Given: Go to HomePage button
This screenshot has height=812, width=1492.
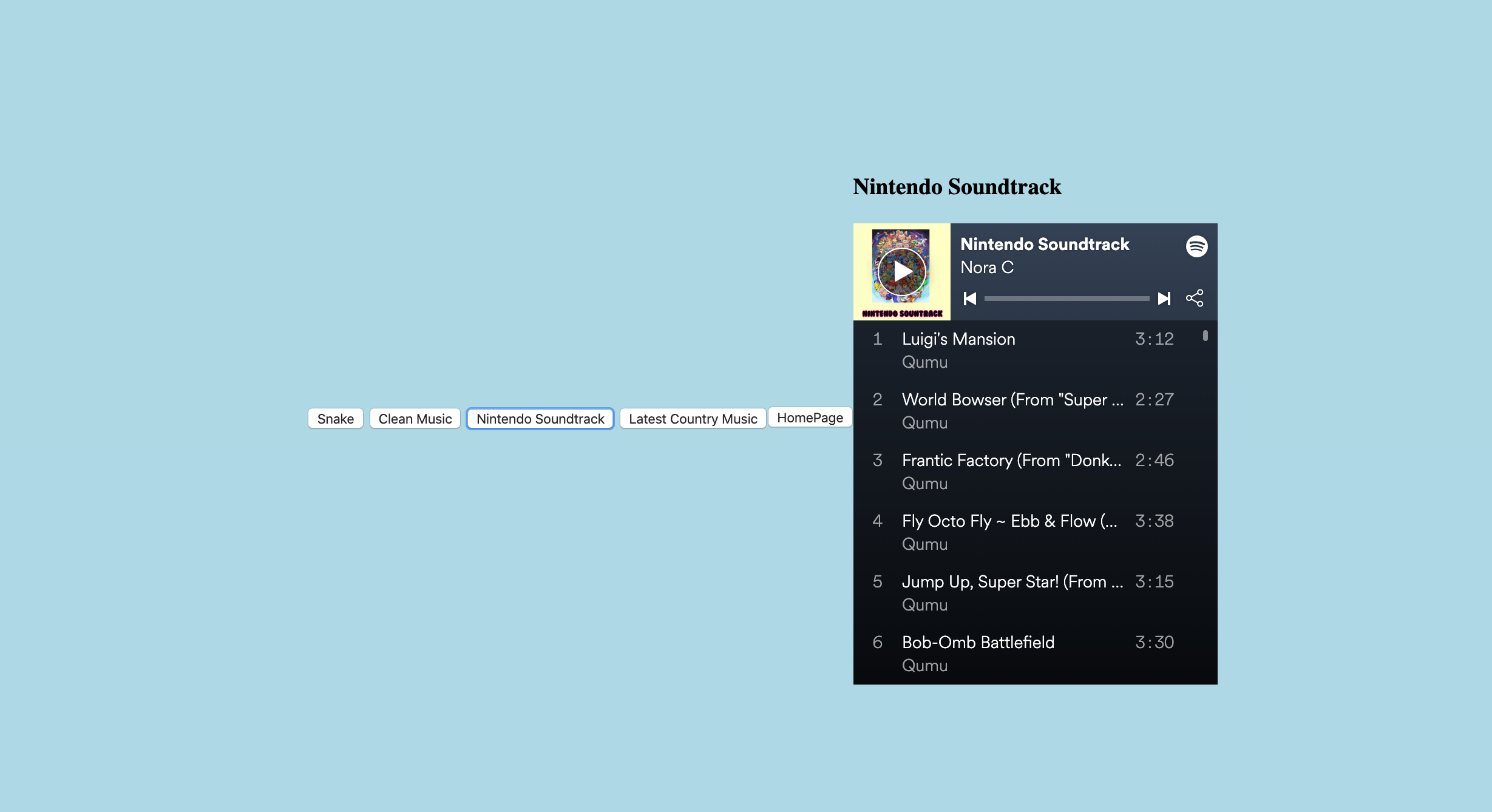Looking at the screenshot, I should [x=810, y=418].
